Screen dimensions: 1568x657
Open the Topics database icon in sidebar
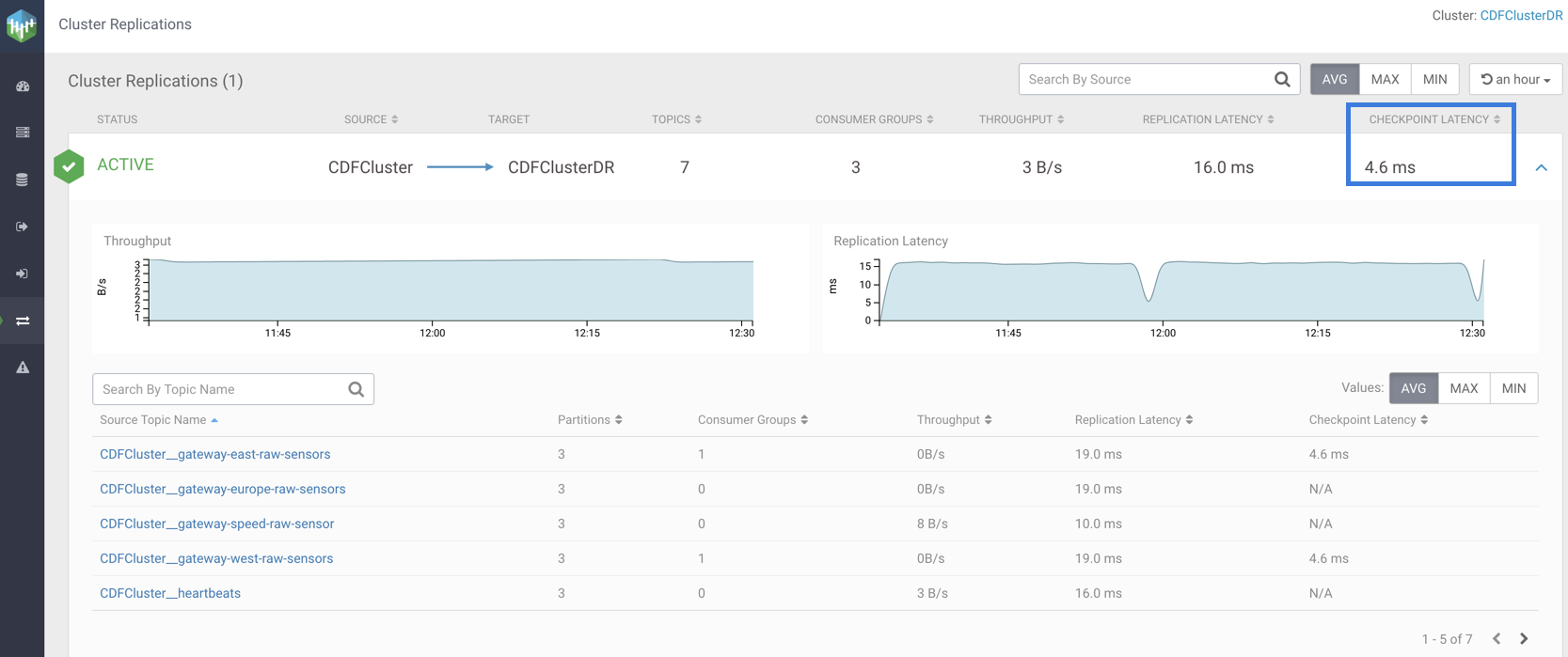(23, 180)
